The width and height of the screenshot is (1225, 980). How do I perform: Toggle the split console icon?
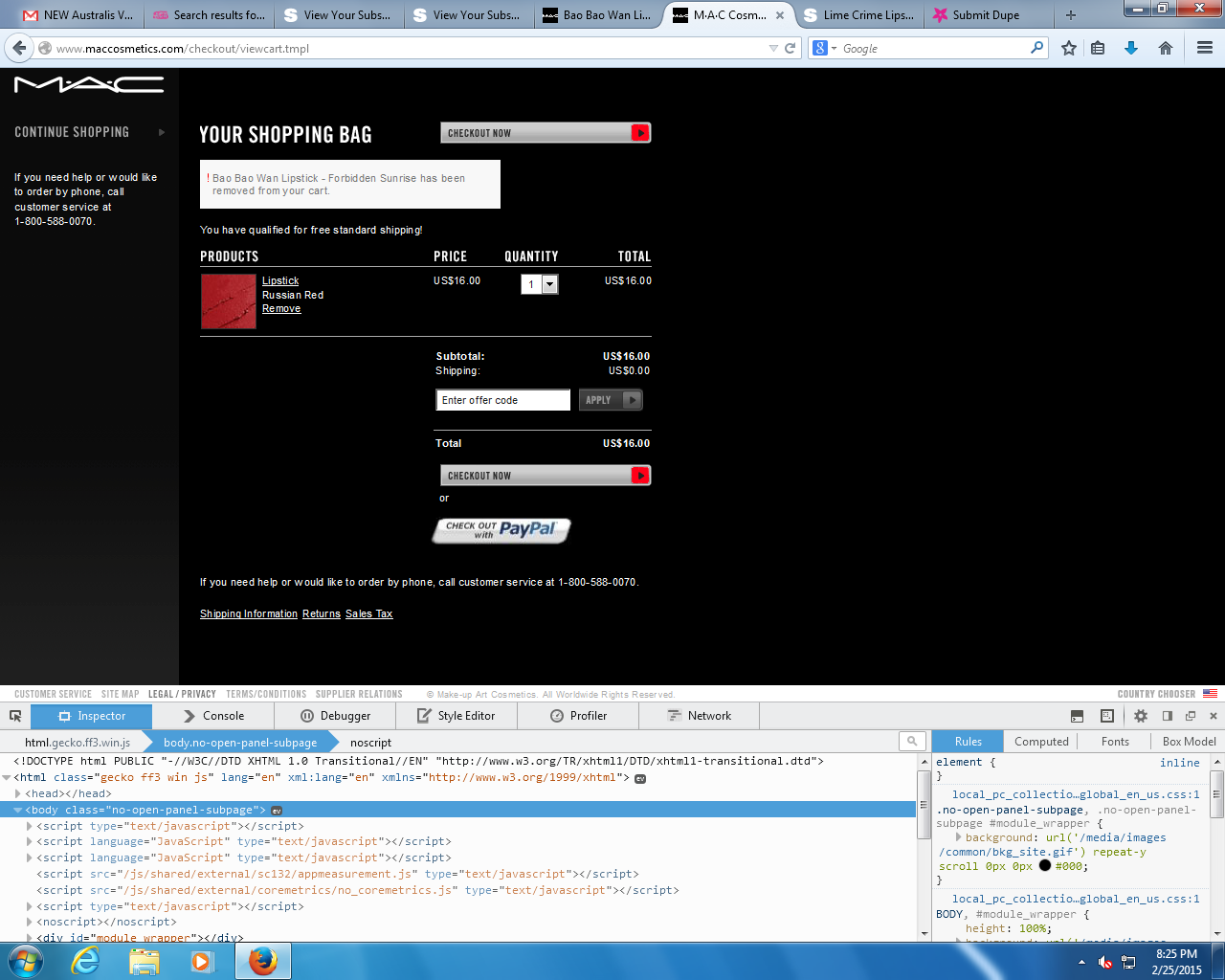[x=1077, y=716]
